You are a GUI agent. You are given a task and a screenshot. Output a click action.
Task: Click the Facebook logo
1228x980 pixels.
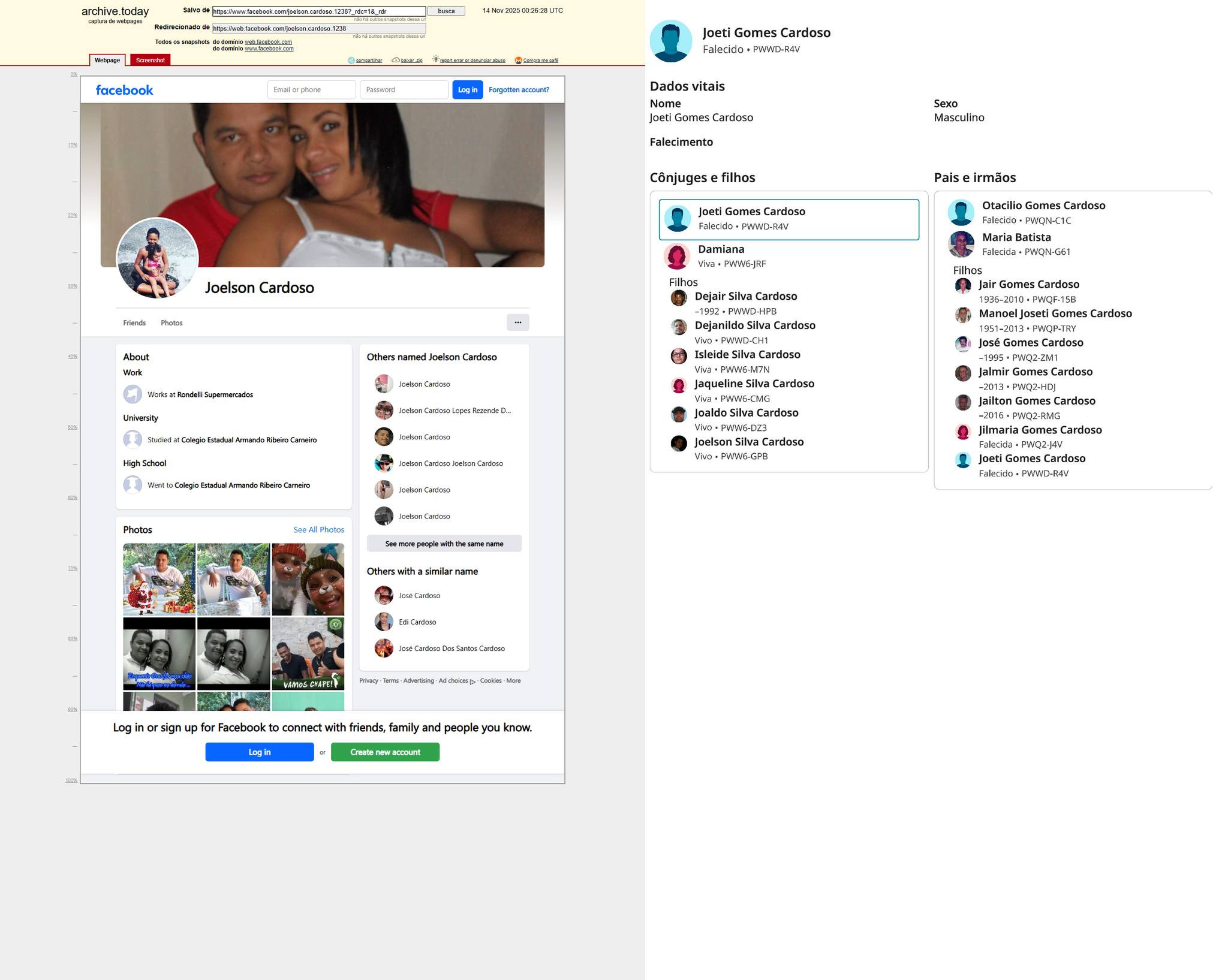click(x=125, y=90)
